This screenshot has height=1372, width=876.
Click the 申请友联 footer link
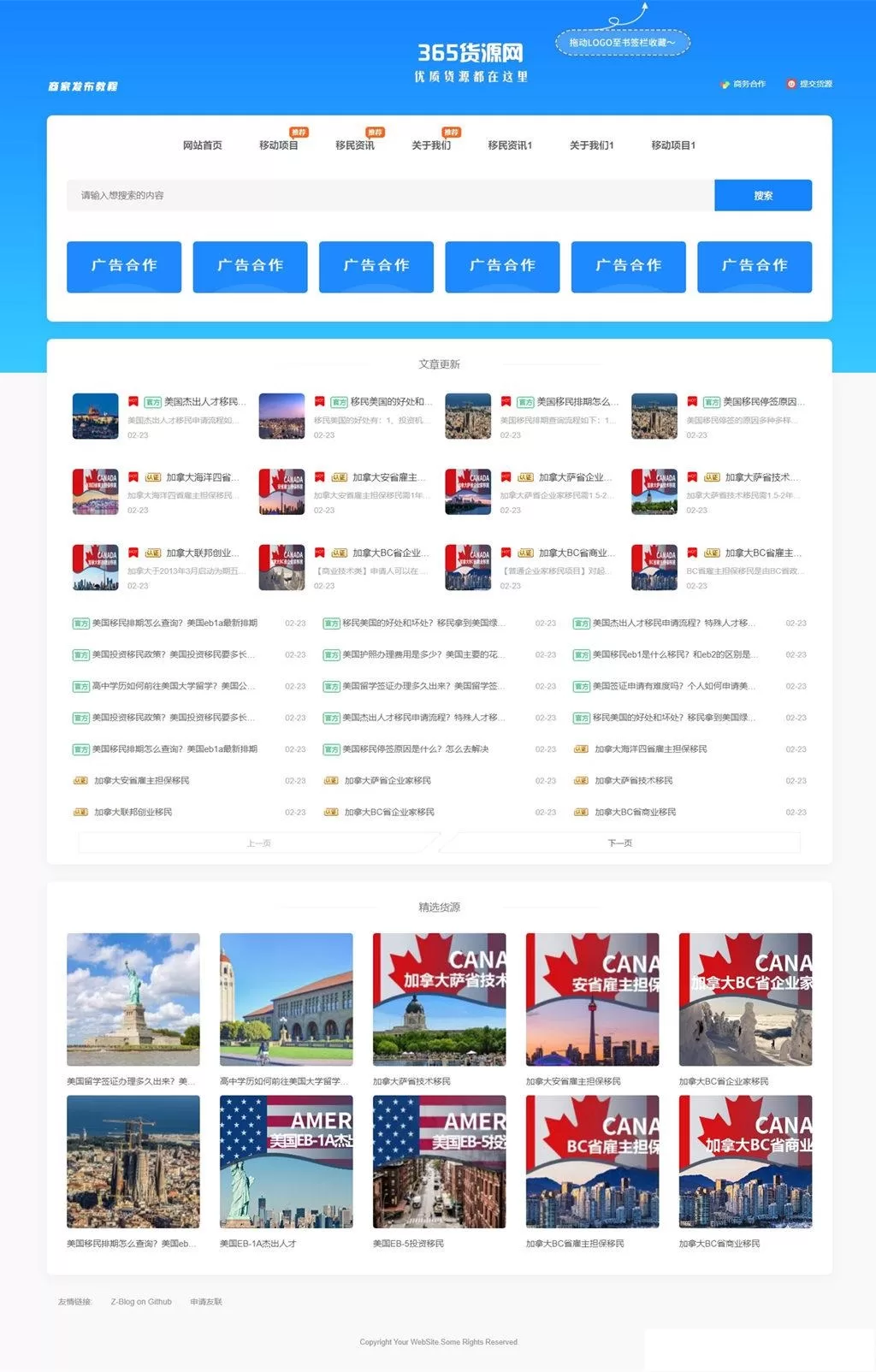click(x=206, y=1302)
